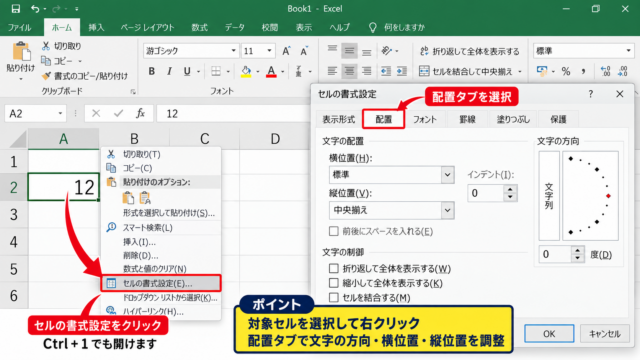Click the dialog help question mark
Viewport: 640px width, 360px height.
pyautogui.click(x=590, y=94)
